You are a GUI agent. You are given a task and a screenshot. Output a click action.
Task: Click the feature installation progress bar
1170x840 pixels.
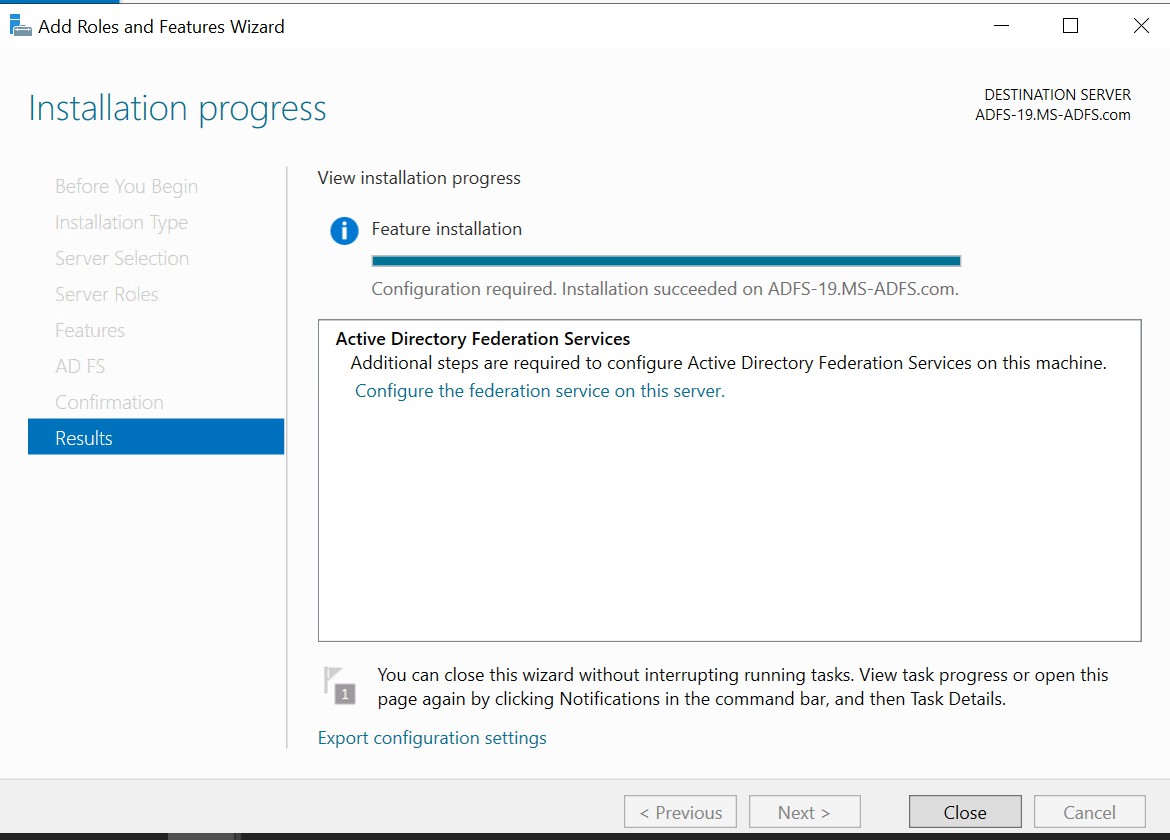tap(666, 261)
